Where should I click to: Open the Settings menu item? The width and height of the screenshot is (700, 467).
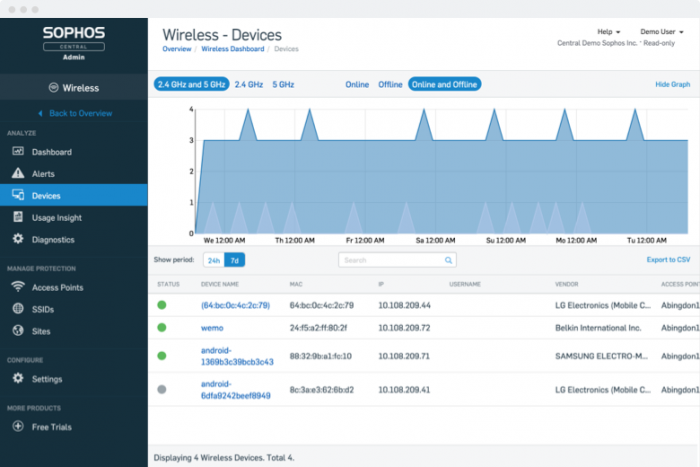46,379
